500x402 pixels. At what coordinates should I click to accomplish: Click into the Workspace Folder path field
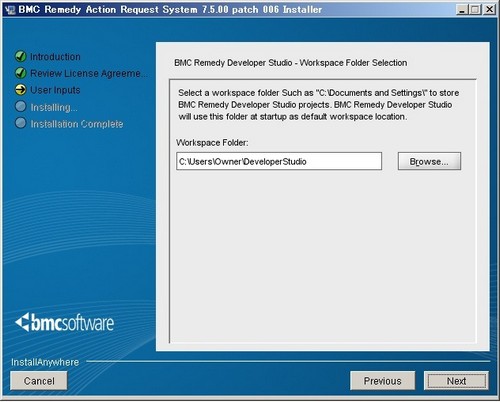click(279, 161)
